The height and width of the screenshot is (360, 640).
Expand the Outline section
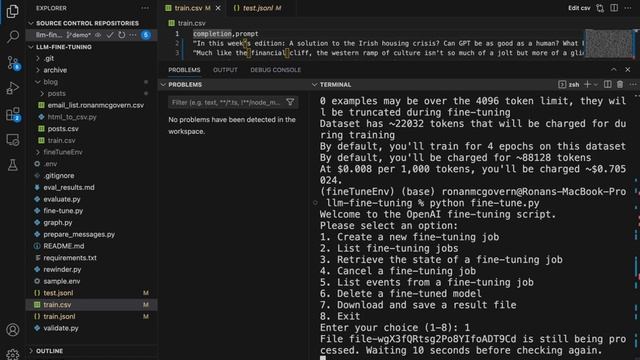click(x=31, y=351)
